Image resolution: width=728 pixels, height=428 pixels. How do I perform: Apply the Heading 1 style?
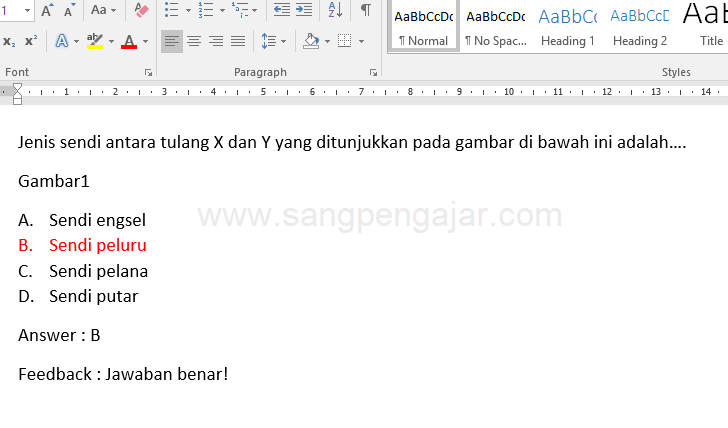[567, 27]
